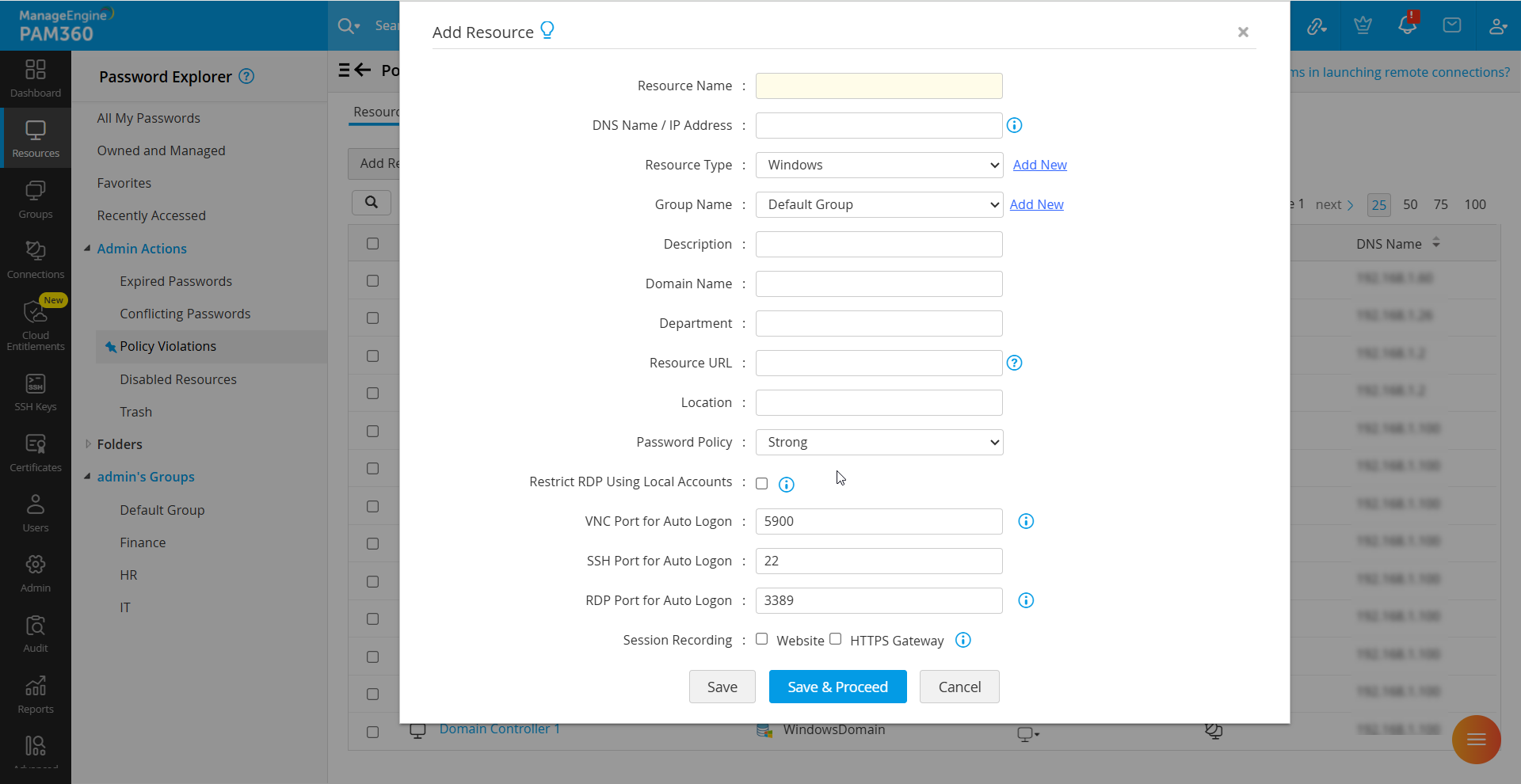This screenshot has width=1521, height=784.
Task: Click the Password Explorer help icon
Action: coord(246,76)
